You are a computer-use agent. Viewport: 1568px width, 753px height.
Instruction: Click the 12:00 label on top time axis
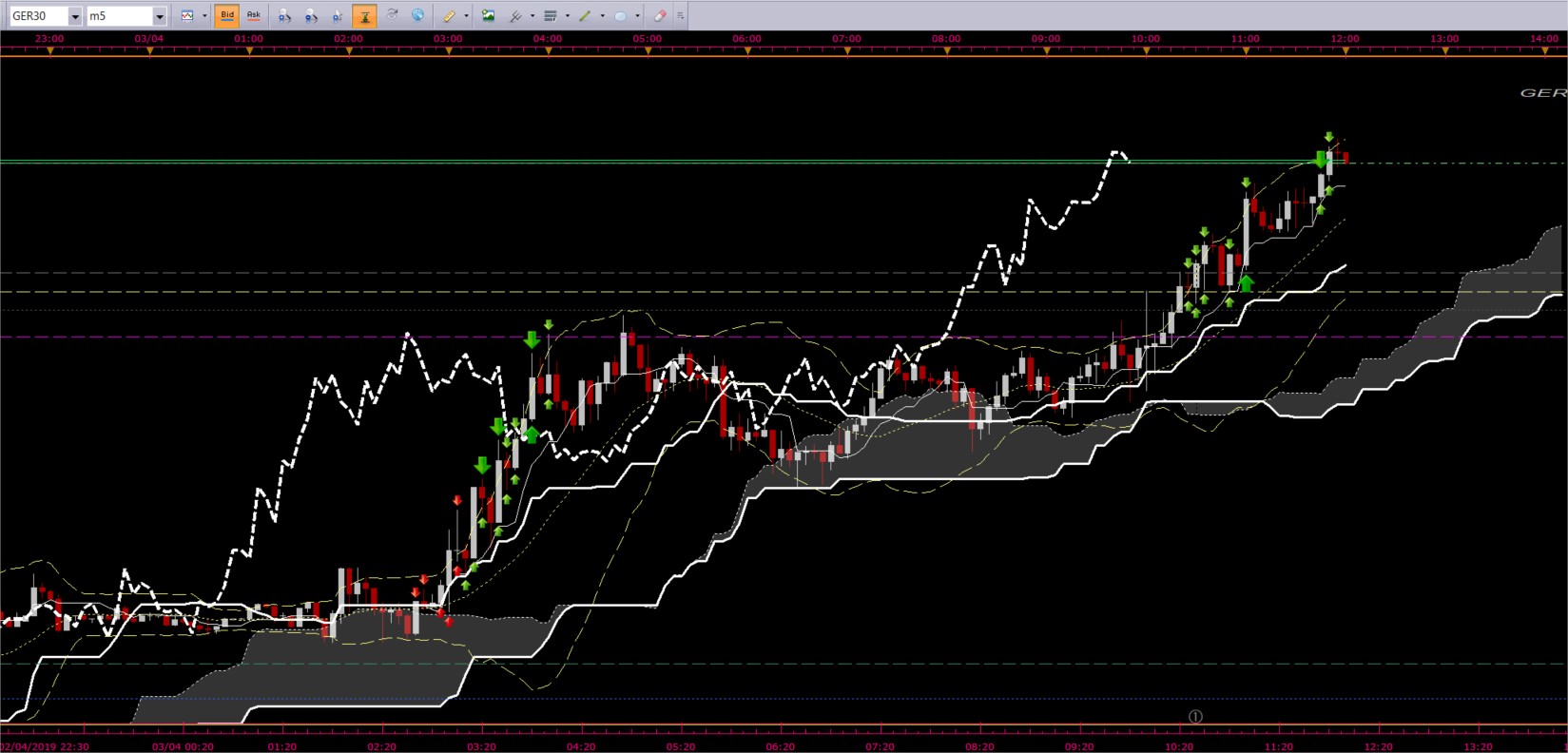[1345, 39]
